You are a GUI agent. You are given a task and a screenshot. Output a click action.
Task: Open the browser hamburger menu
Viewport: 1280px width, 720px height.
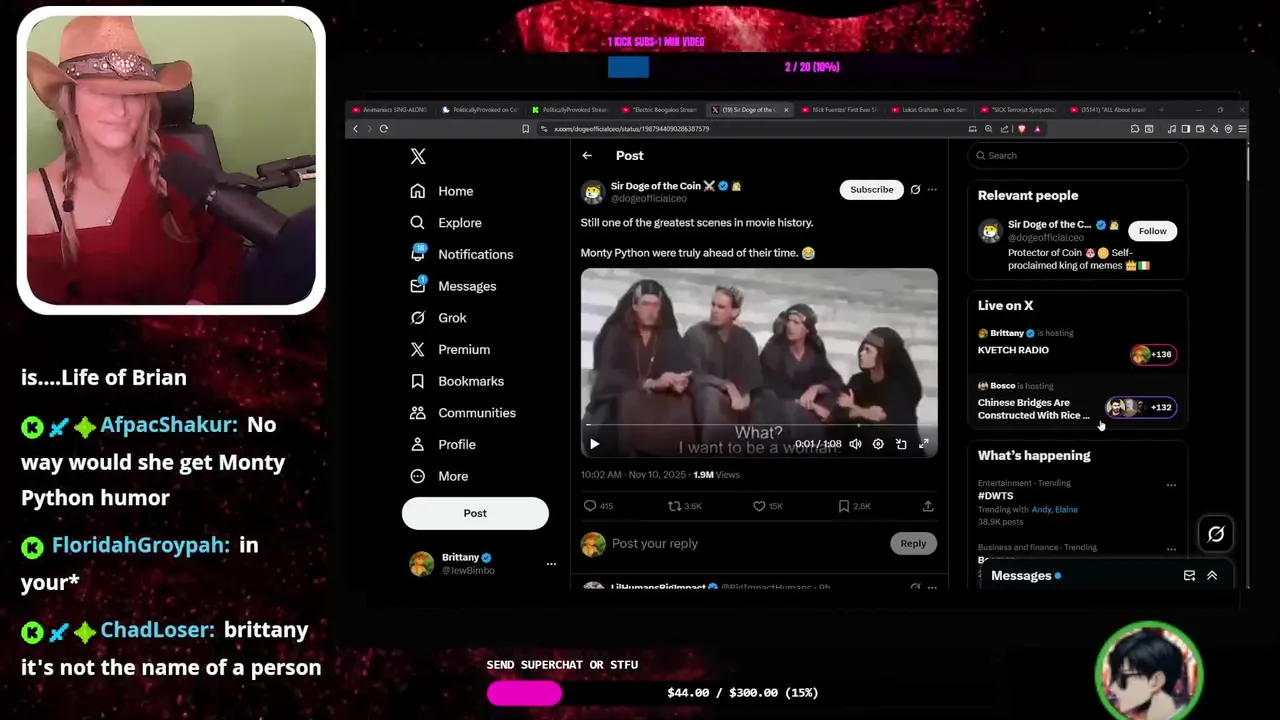(x=1242, y=128)
